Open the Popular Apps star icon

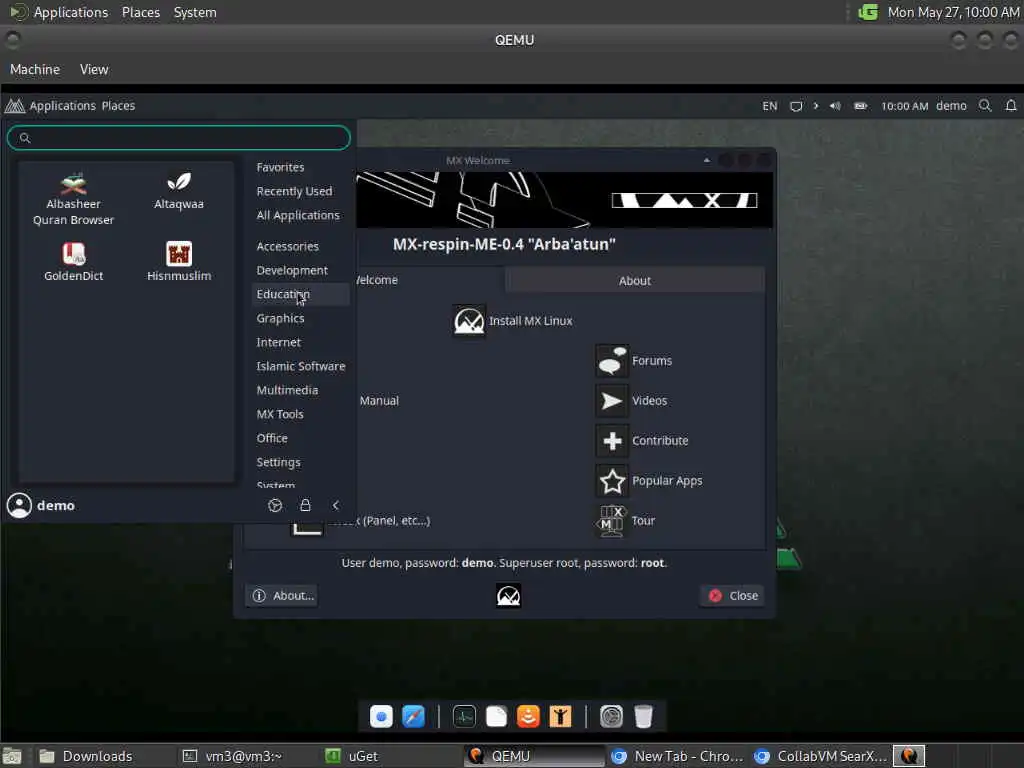(611, 481)
